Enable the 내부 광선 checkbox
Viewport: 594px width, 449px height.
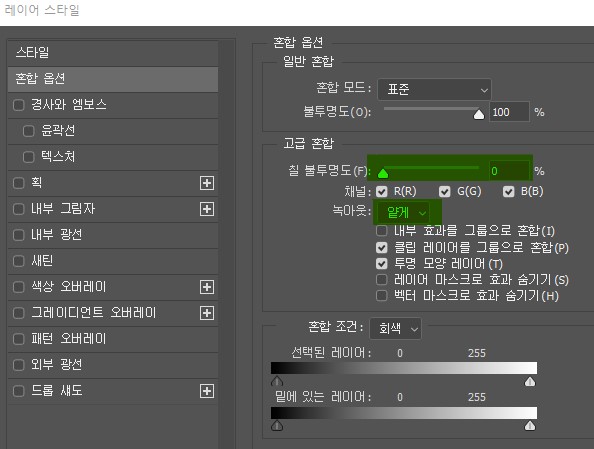coord(19,235)
